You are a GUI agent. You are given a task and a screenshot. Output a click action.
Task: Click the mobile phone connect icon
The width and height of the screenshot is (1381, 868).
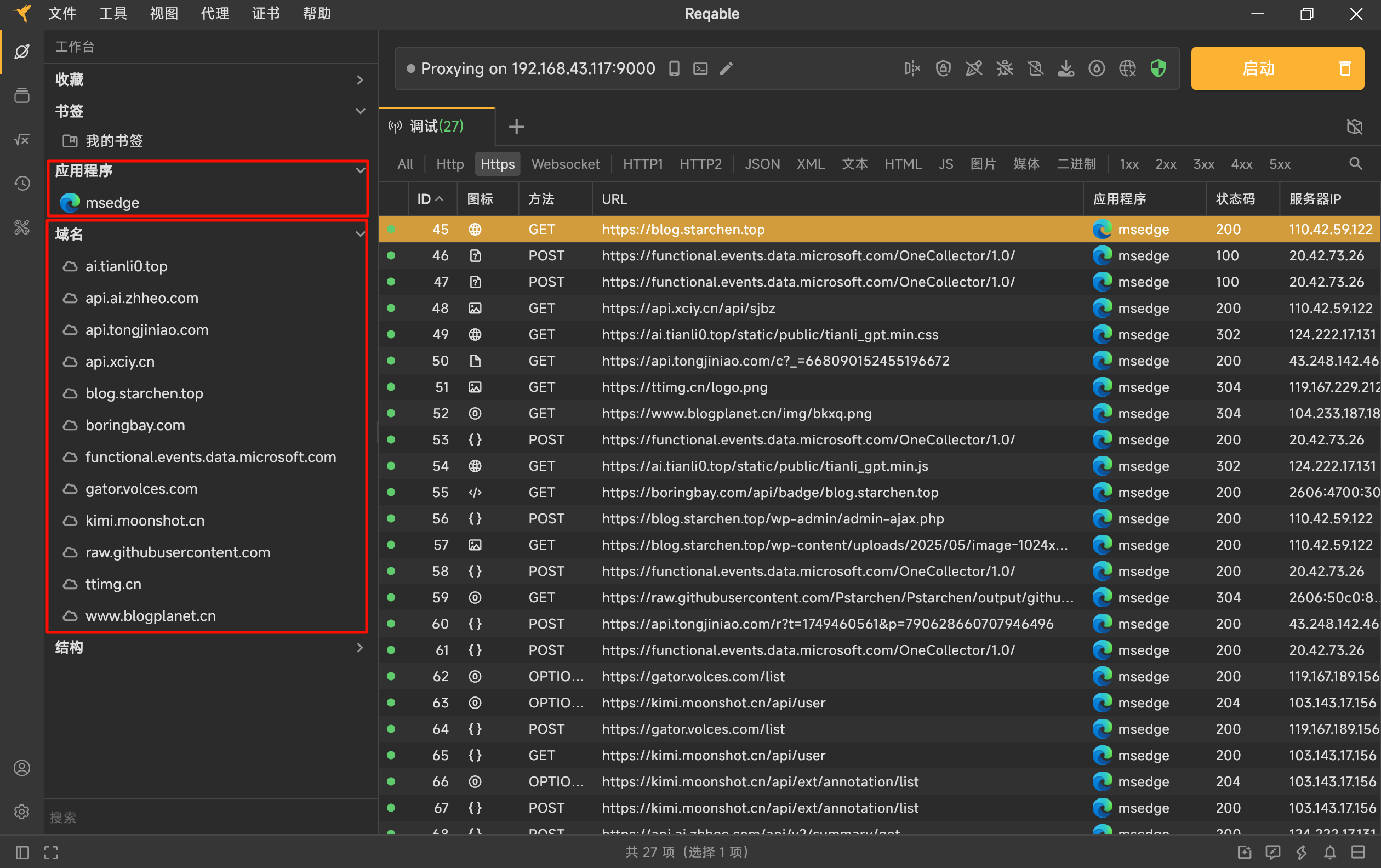(675, 69)
